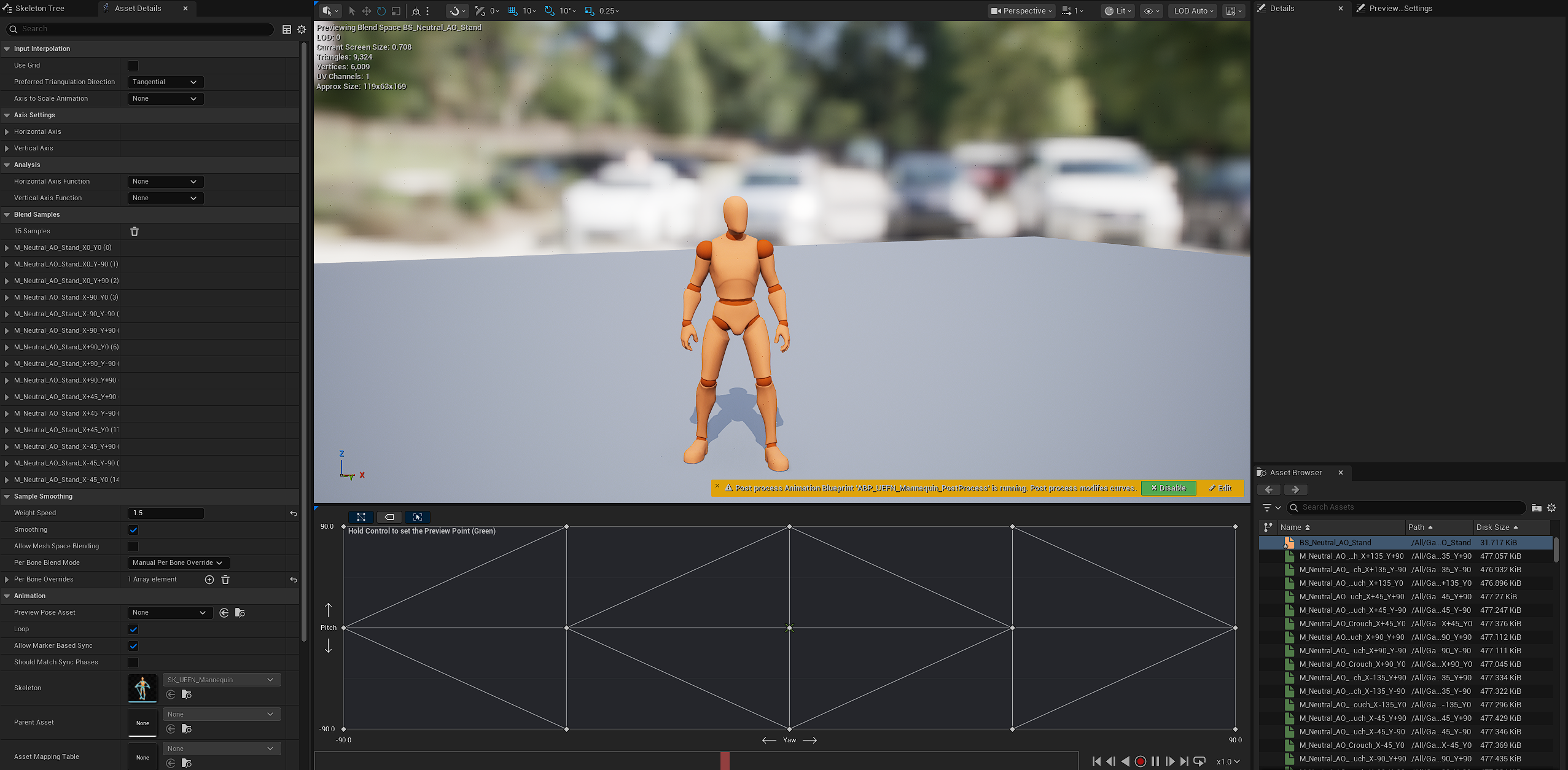Expand the Horizontal Axis settings
This screenshot has width=1568, height=770.
point(7,132)
